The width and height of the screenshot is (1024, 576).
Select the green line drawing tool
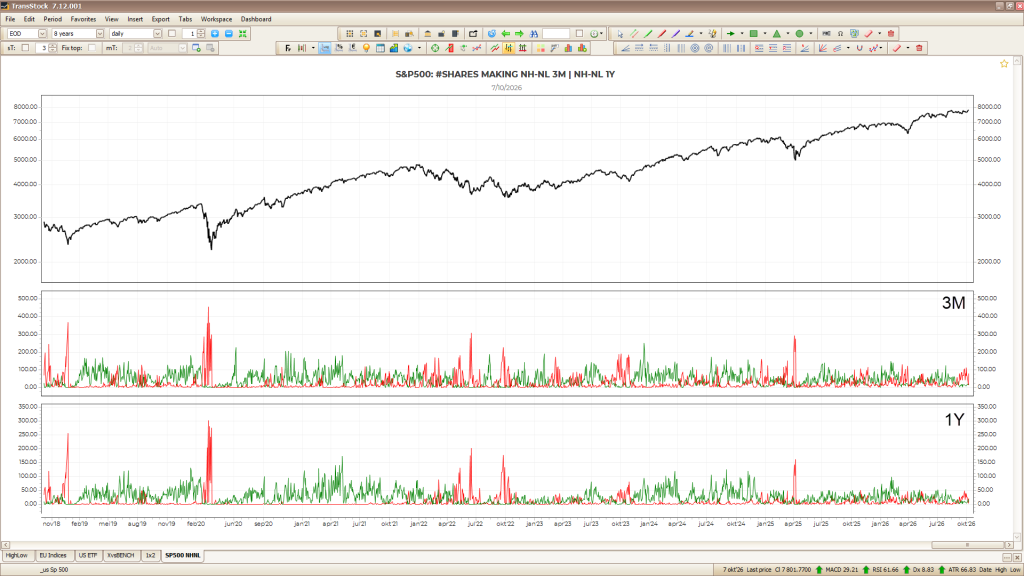click(x=648, y=33)
